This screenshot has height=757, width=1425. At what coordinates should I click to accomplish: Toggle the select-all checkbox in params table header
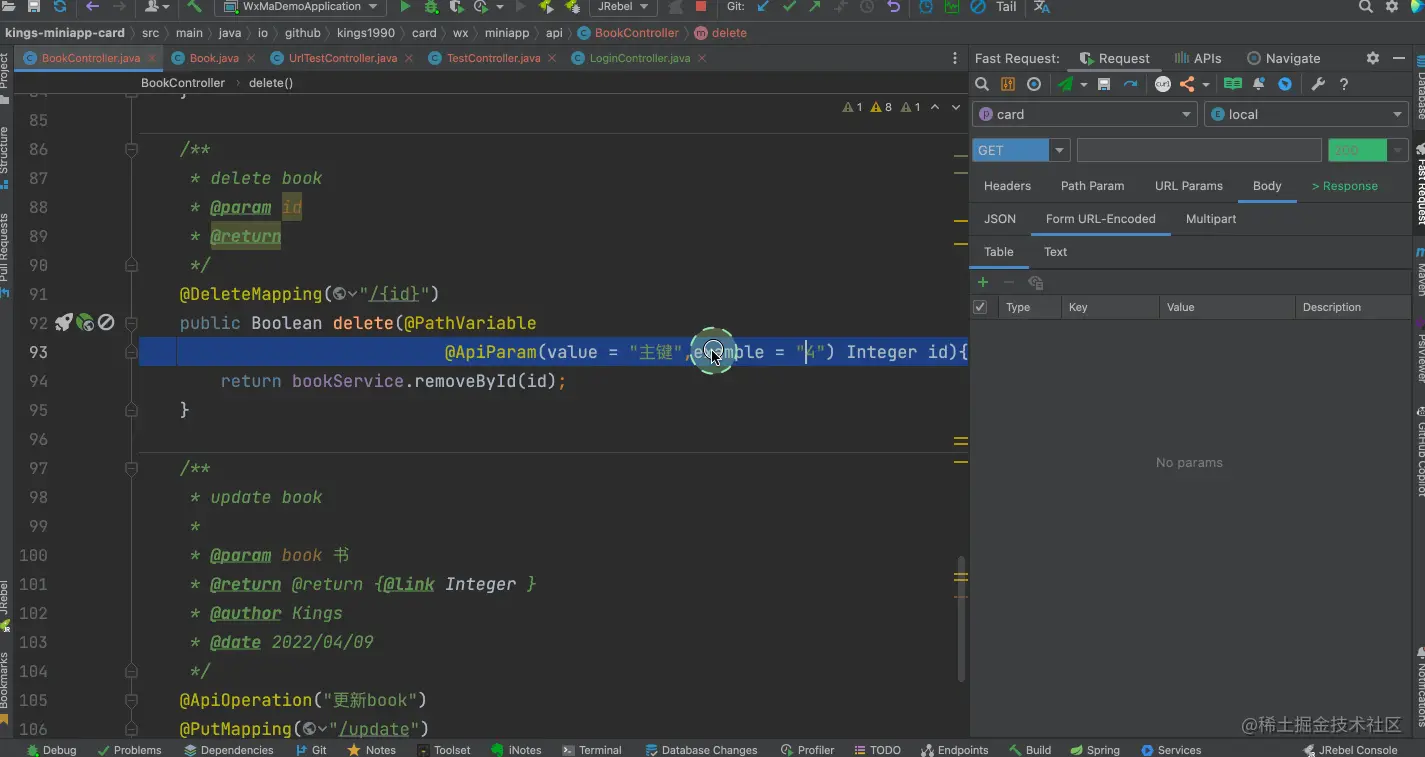coord(980,307)
